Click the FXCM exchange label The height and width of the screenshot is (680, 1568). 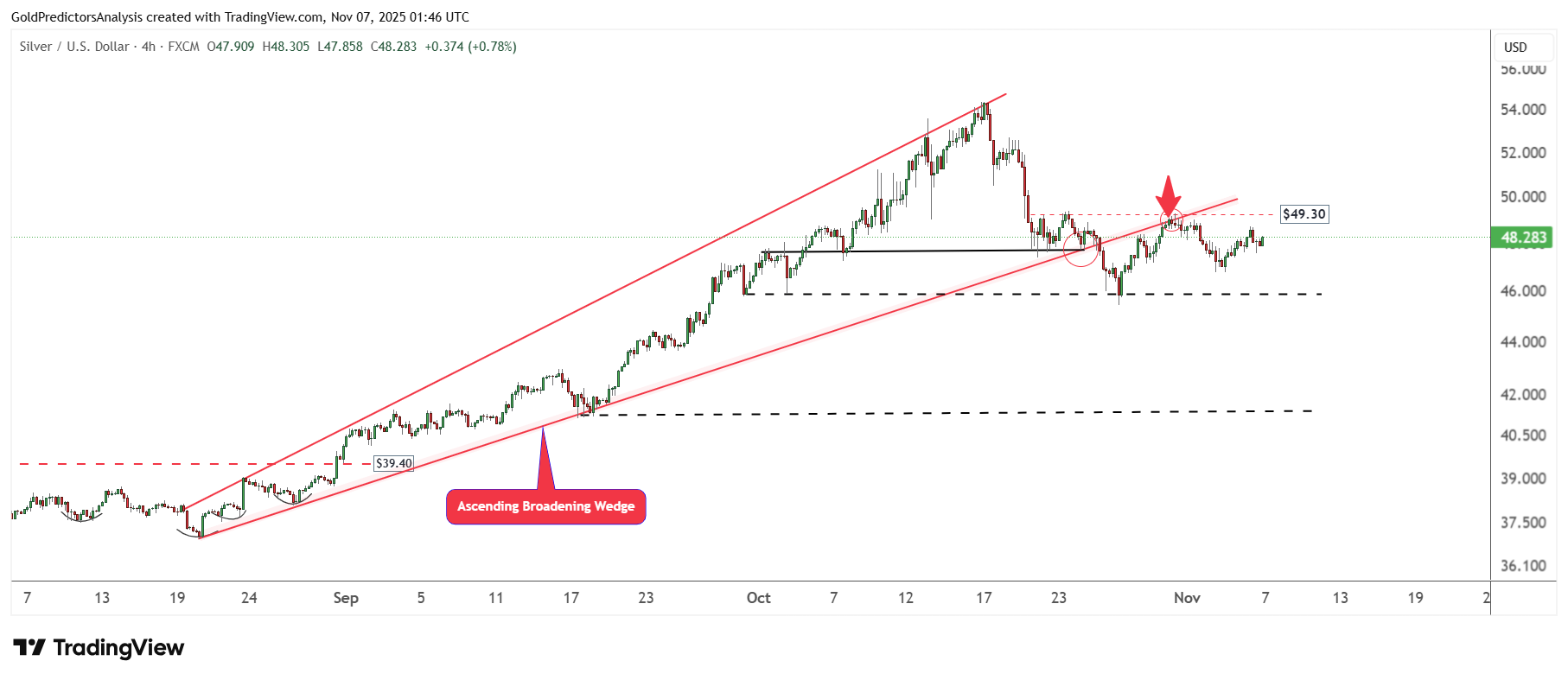(183, 47)
